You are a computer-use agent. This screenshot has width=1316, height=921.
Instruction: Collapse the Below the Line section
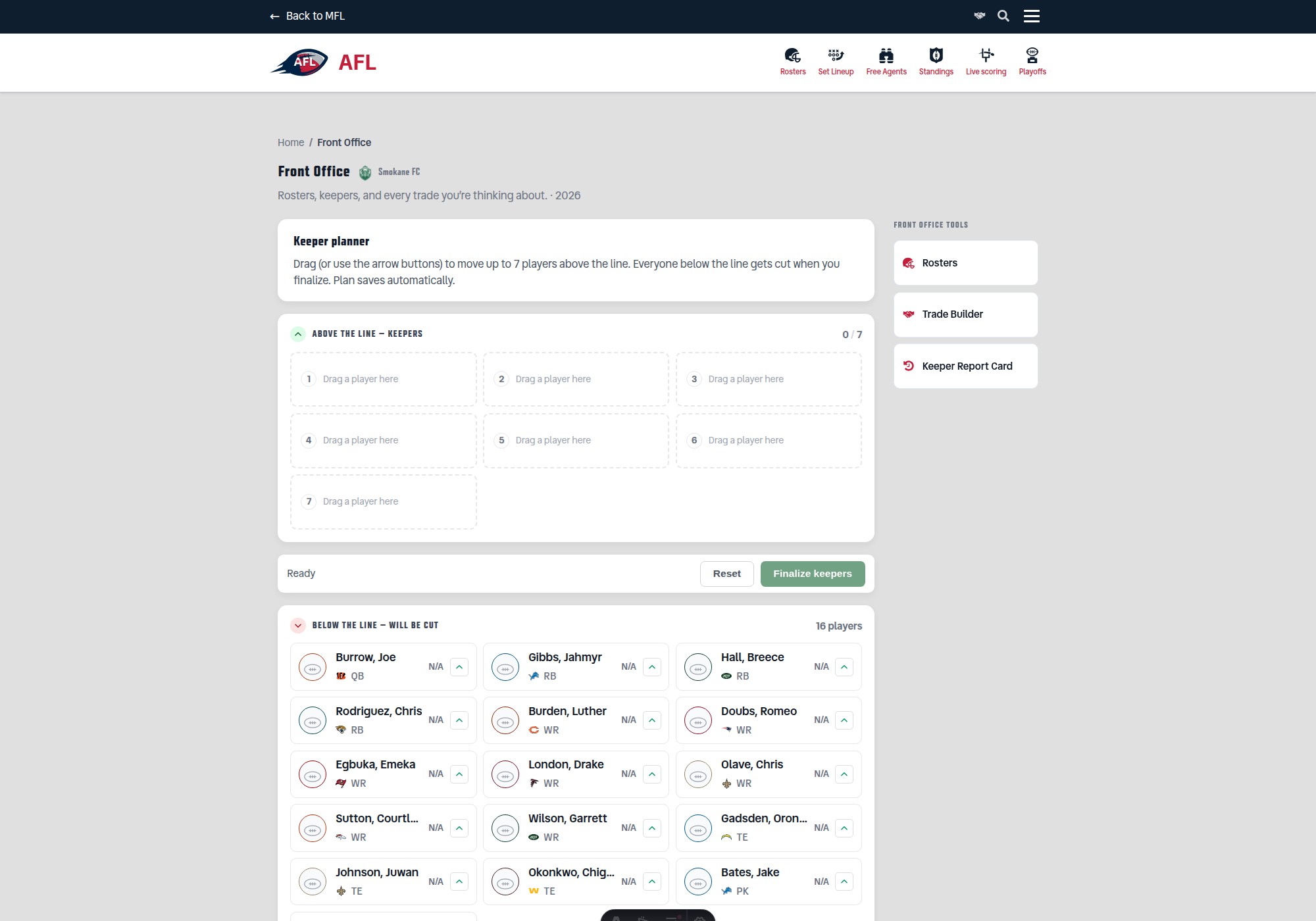[x=298, y=626]
